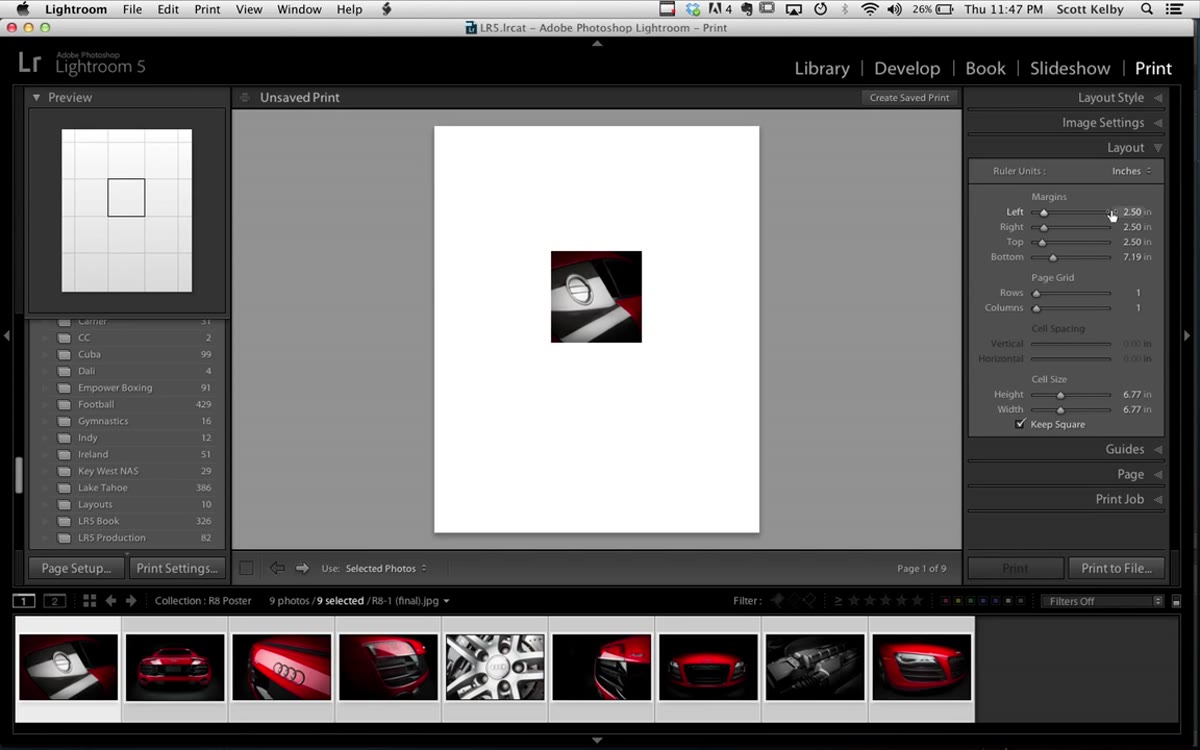Hide the top module picker panel arrow

click(597, 44)
